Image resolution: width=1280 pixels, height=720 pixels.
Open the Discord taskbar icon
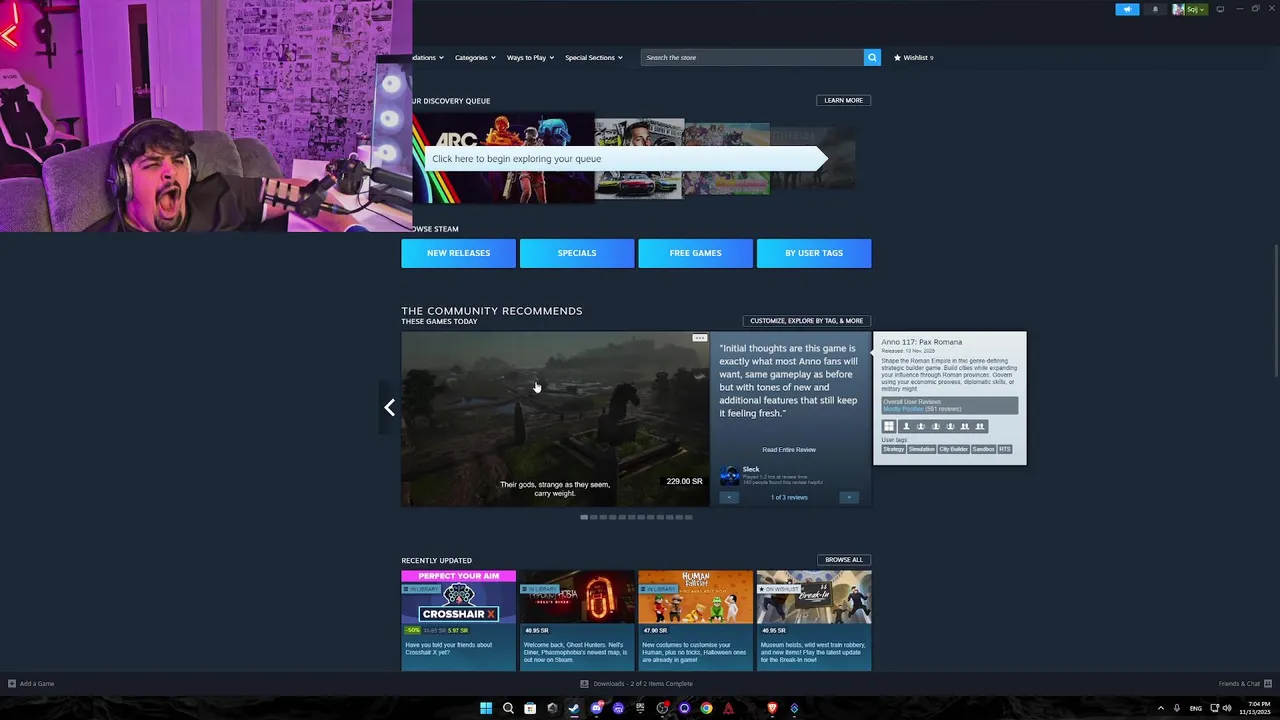(596, 708)
